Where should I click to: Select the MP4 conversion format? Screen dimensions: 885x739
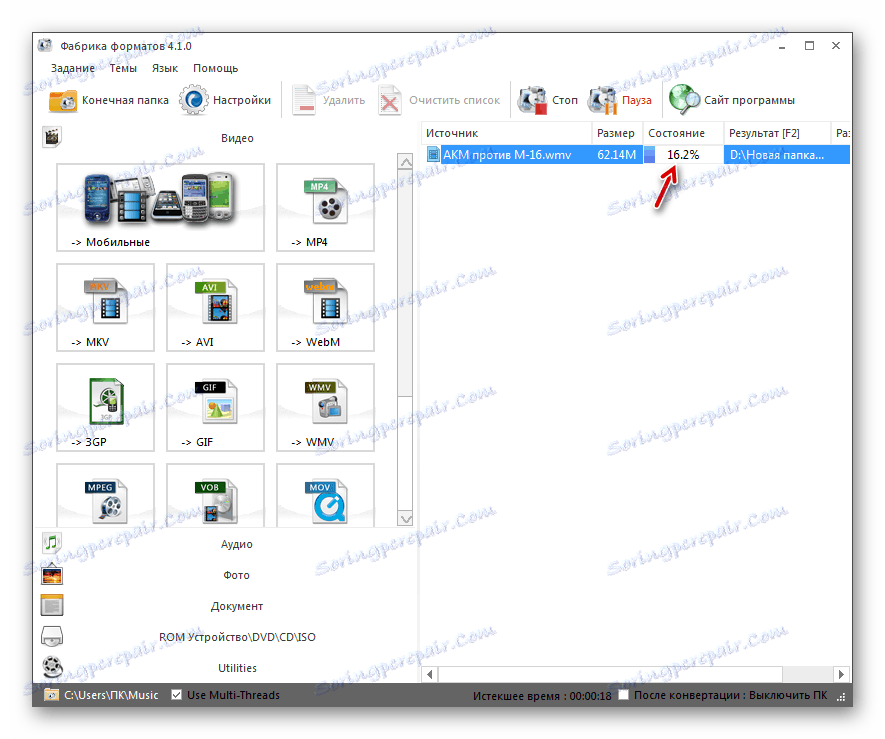click(325, 207)
